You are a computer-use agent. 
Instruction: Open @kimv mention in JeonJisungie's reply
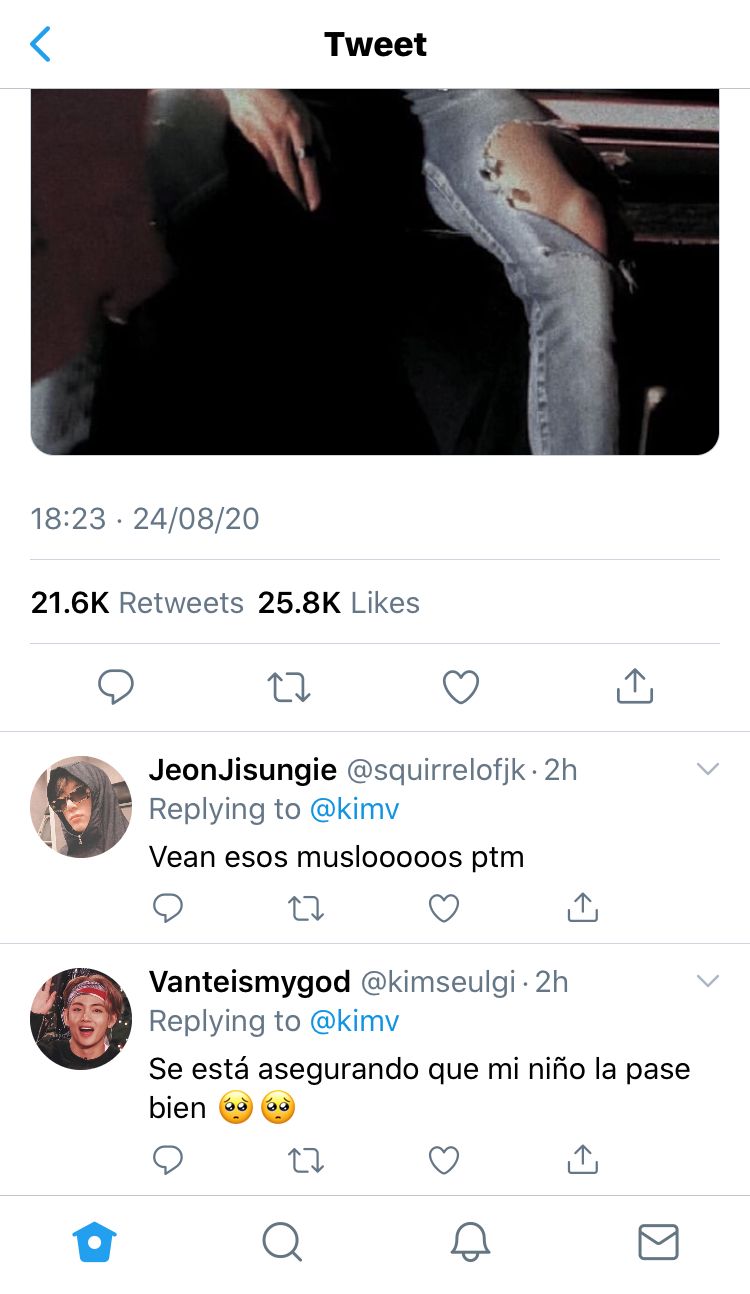click(355, 809)
